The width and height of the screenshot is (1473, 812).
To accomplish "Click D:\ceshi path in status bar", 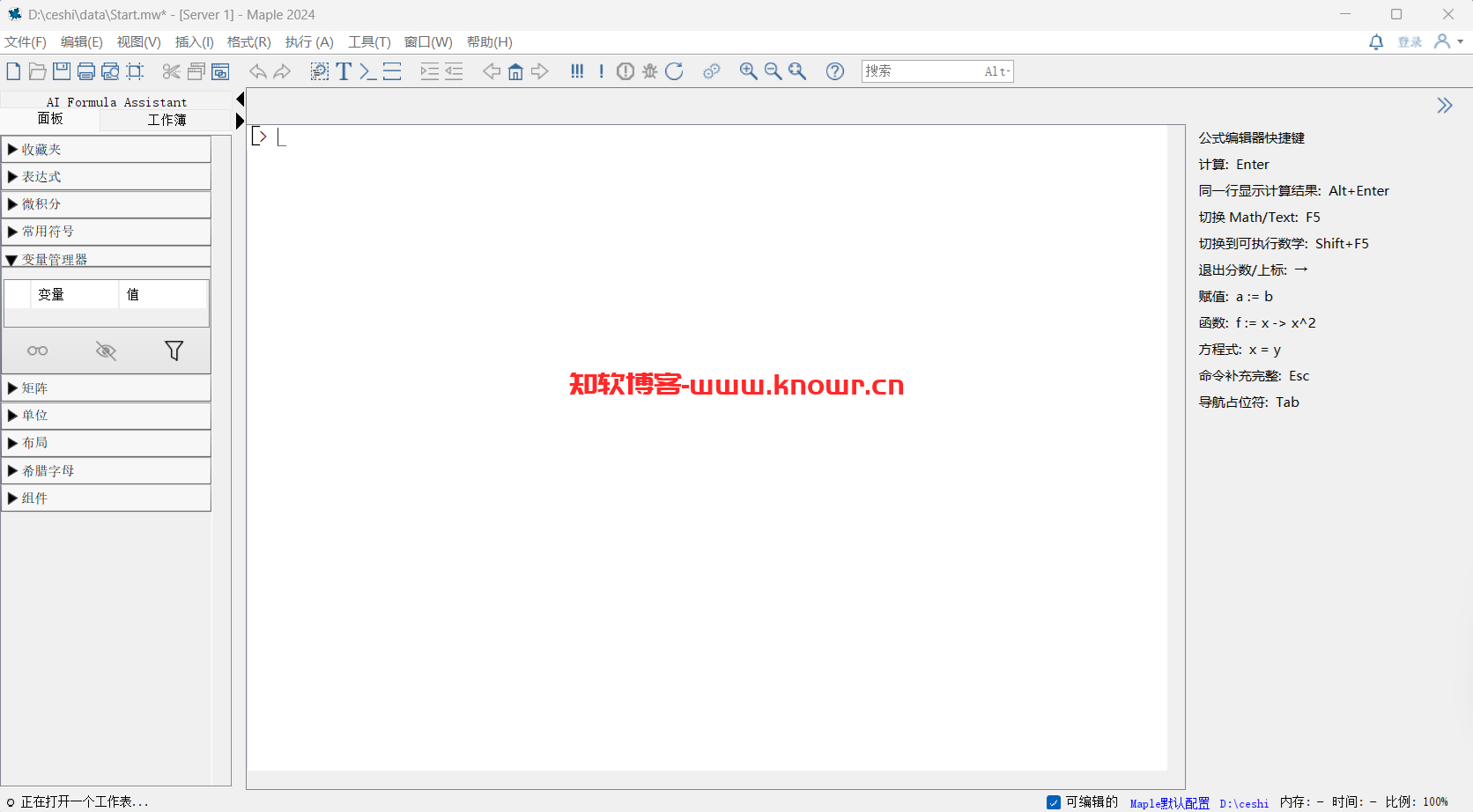I will [1244, 803].
